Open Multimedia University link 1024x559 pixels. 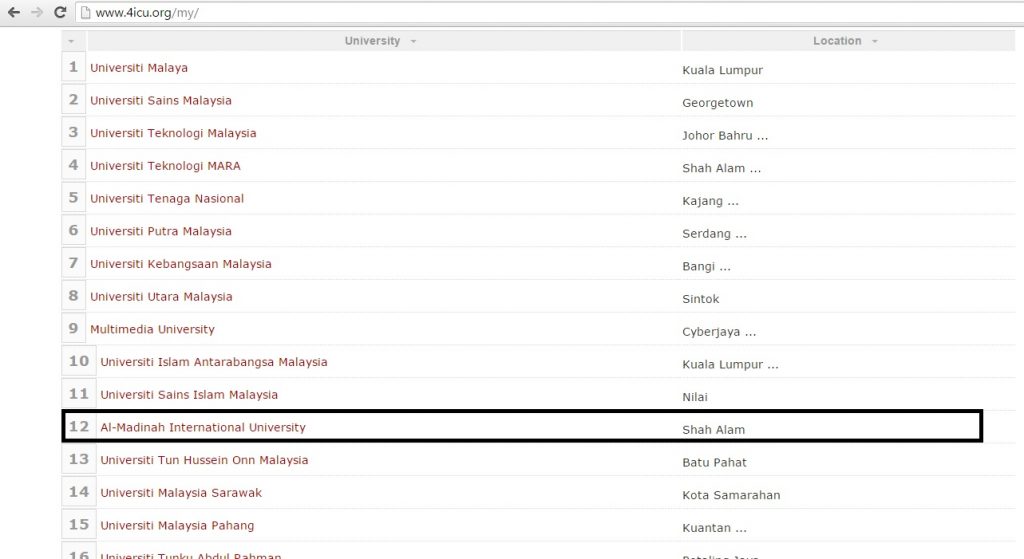pos(152,329)
